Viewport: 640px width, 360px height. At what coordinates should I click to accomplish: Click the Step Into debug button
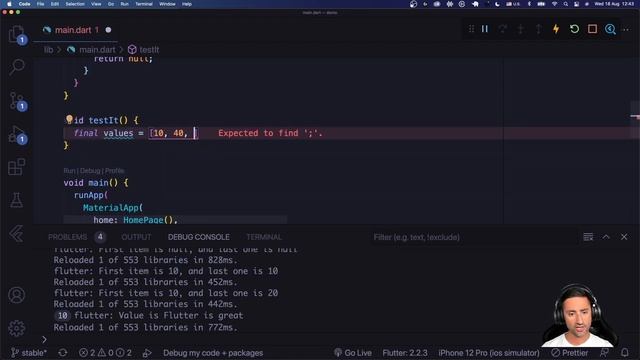tap(521, 29)
